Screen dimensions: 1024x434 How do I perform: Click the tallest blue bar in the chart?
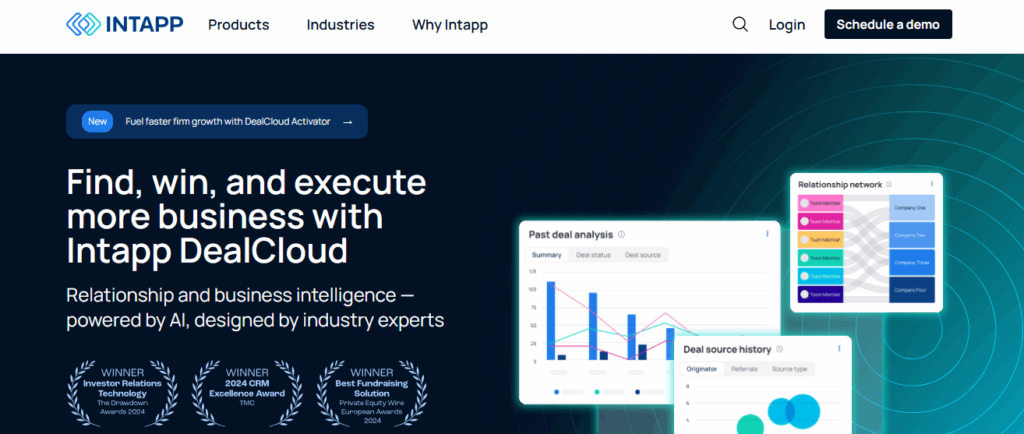(551, 320)
